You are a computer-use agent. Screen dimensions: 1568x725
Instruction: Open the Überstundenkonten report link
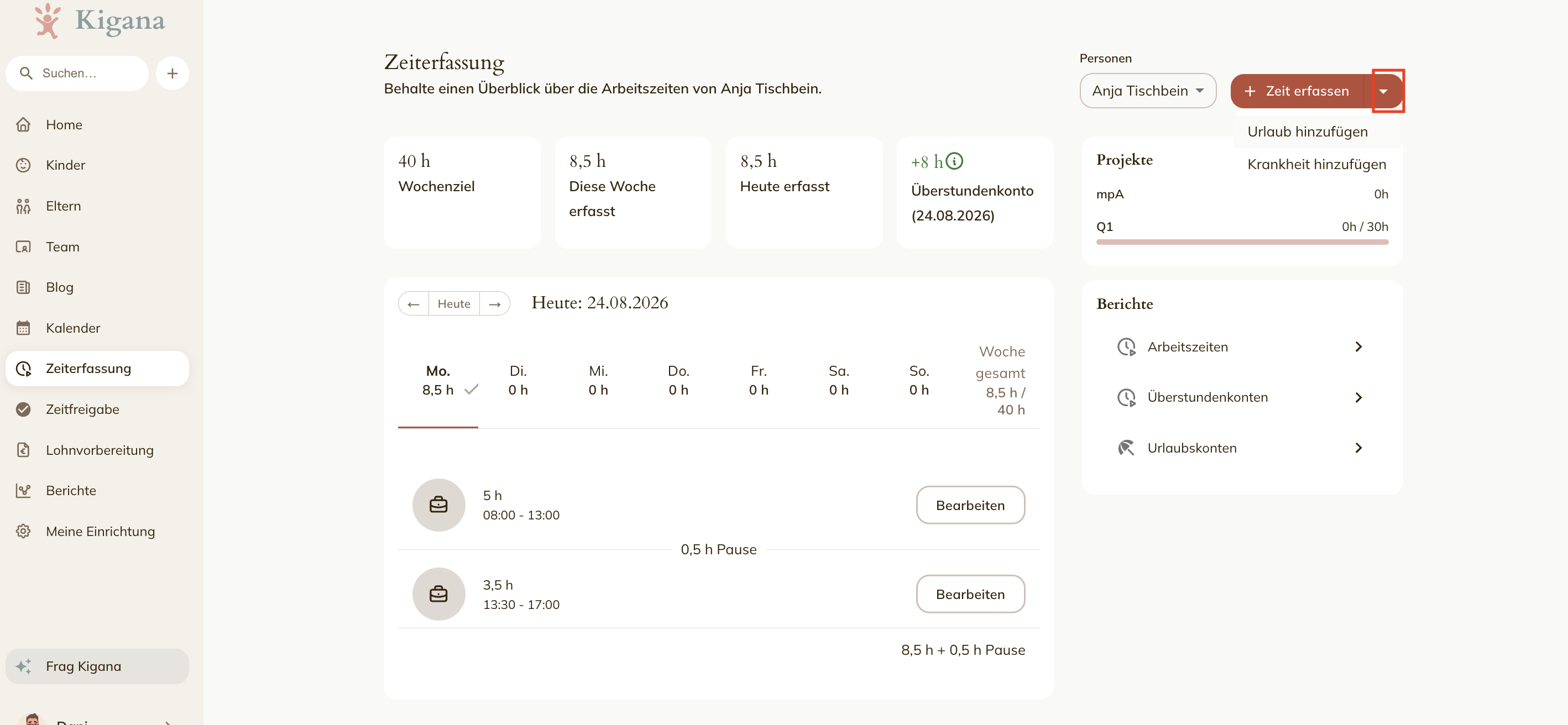1242,397
